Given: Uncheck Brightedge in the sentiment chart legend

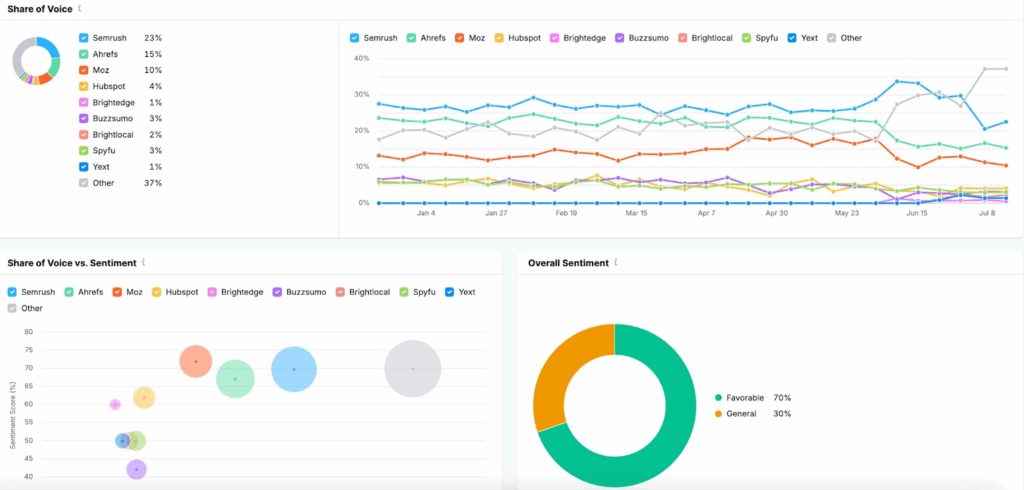Looking at the screenshot, I should (x=212, y=292).
